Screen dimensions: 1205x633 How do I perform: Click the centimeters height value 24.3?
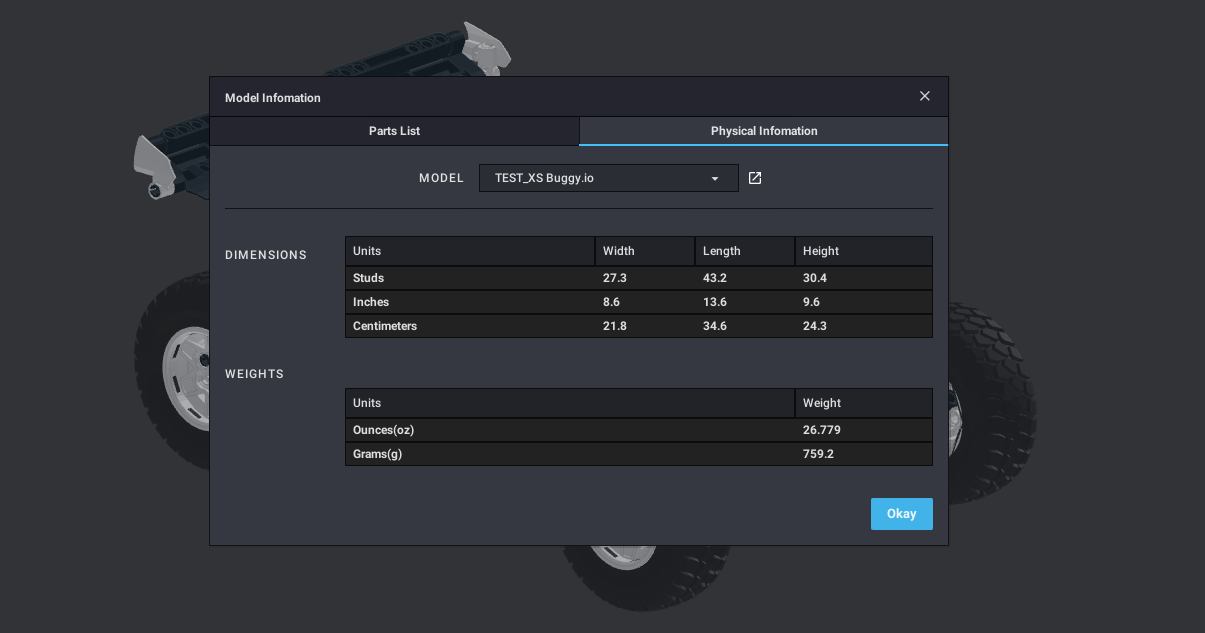815,326
